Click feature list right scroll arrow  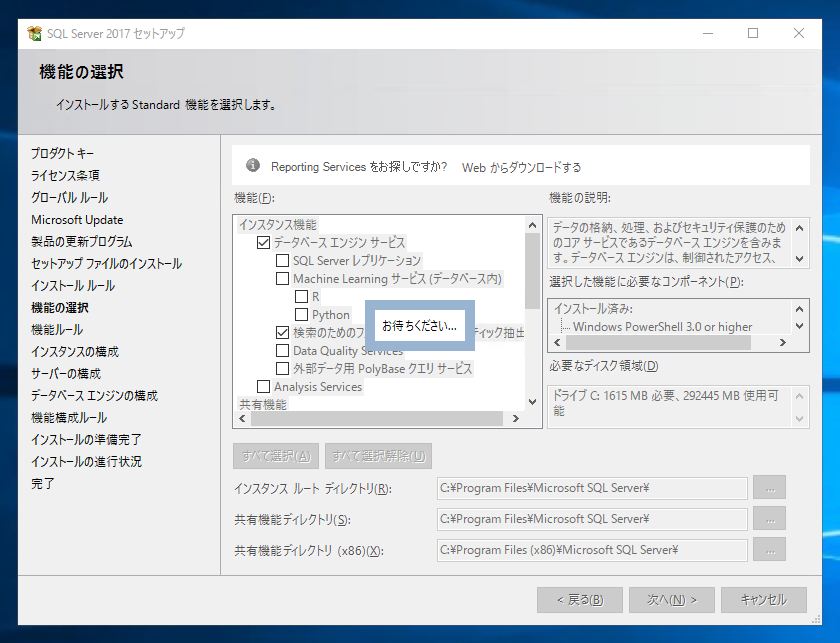click(516, 418)
